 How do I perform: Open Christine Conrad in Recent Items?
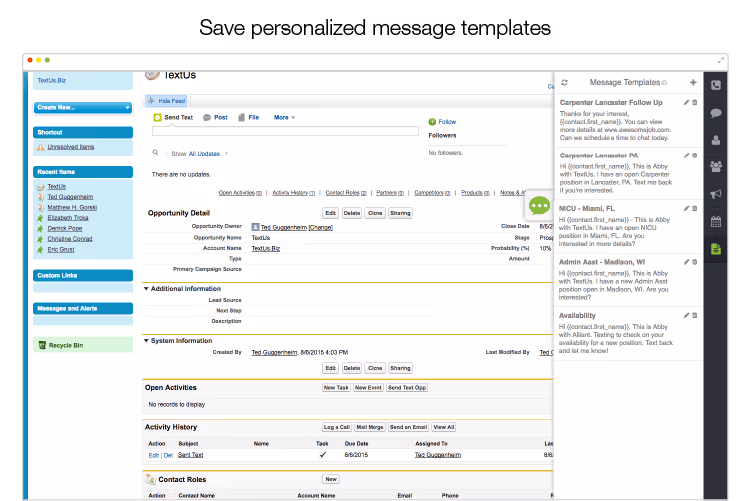69,239
